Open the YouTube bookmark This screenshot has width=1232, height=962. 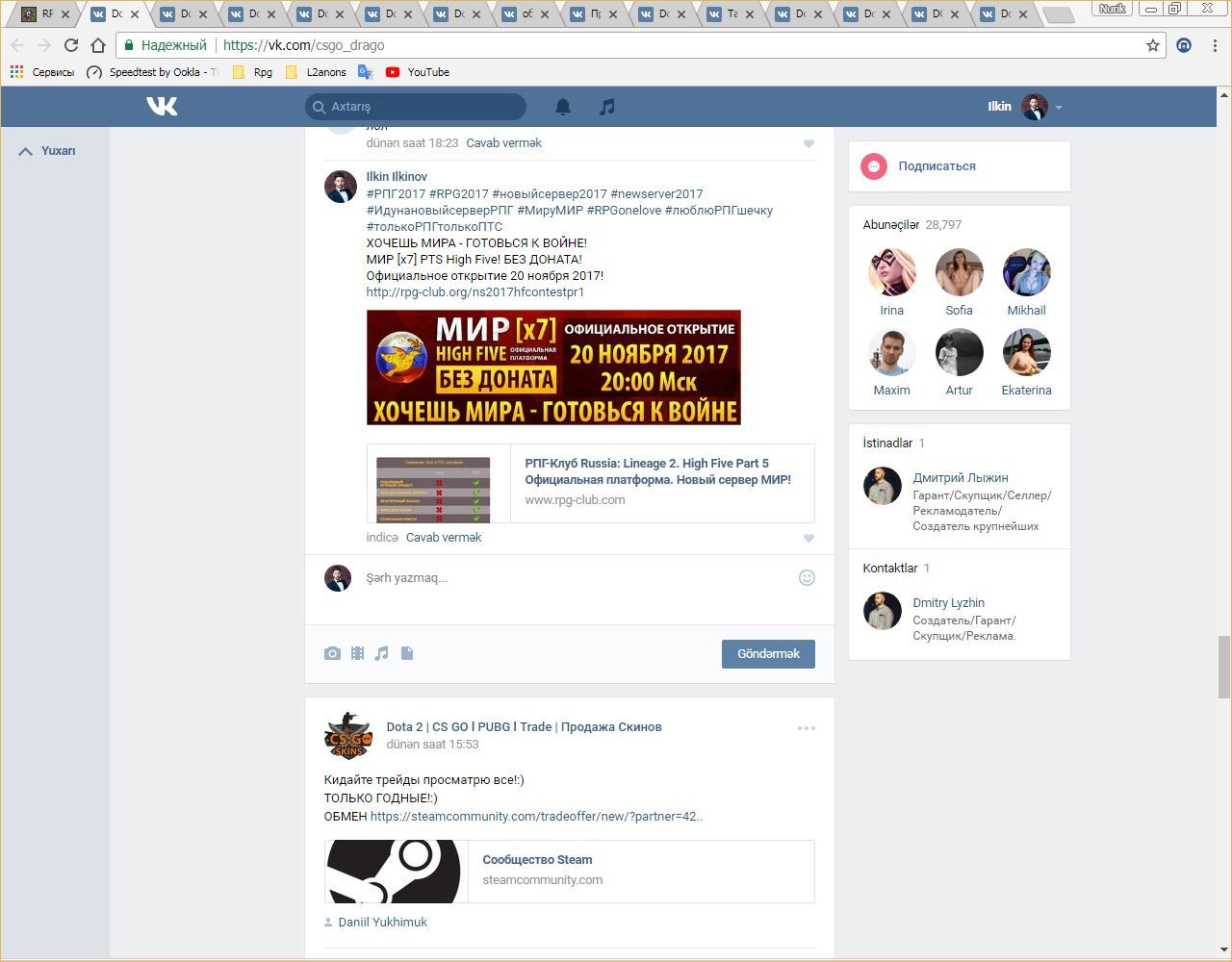pos(418,72)
